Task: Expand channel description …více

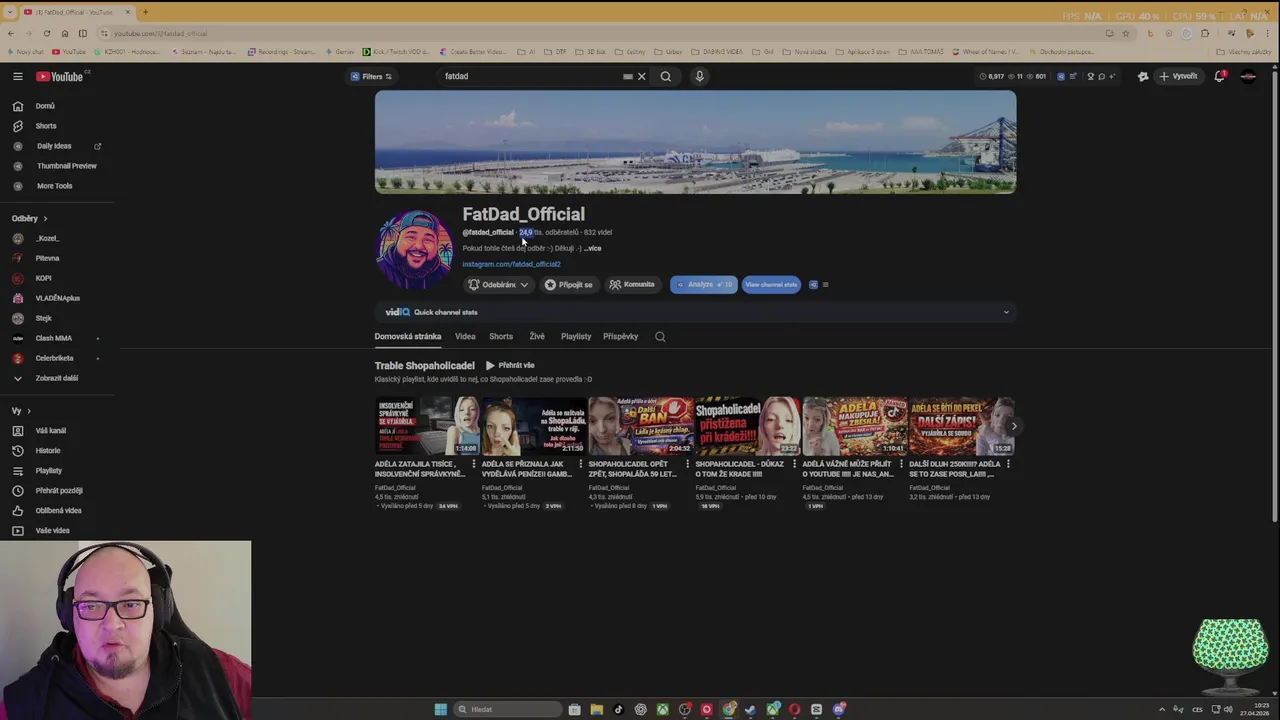Action: [592, 248]
